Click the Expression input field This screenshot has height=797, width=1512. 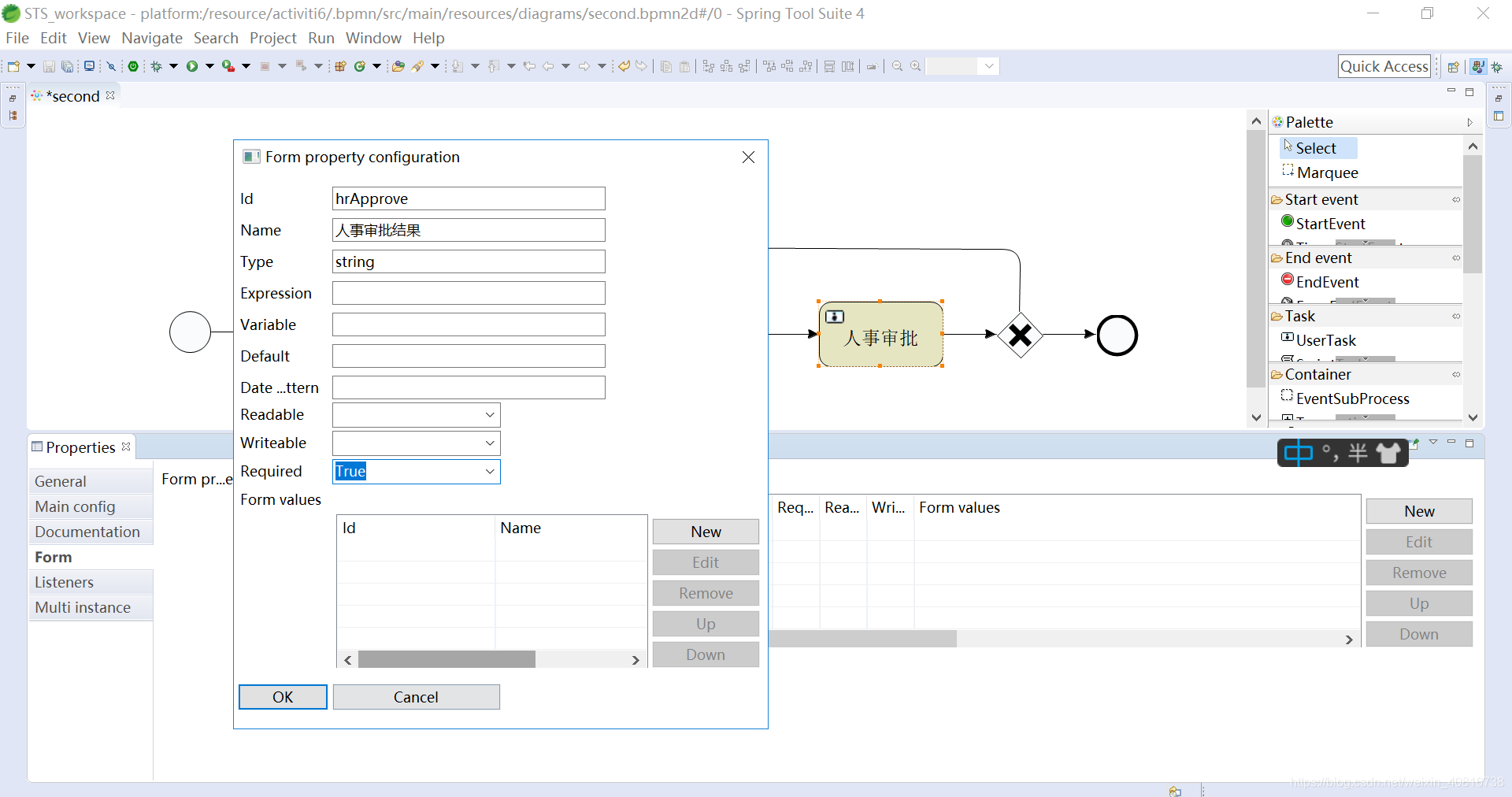(x=469, y=293)
